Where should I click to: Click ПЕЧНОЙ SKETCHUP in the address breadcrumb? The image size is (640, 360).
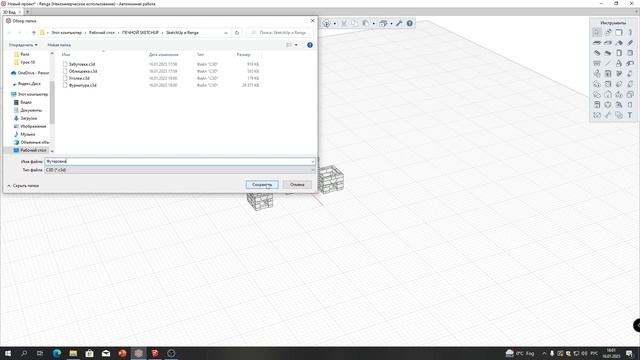[140, 33]
